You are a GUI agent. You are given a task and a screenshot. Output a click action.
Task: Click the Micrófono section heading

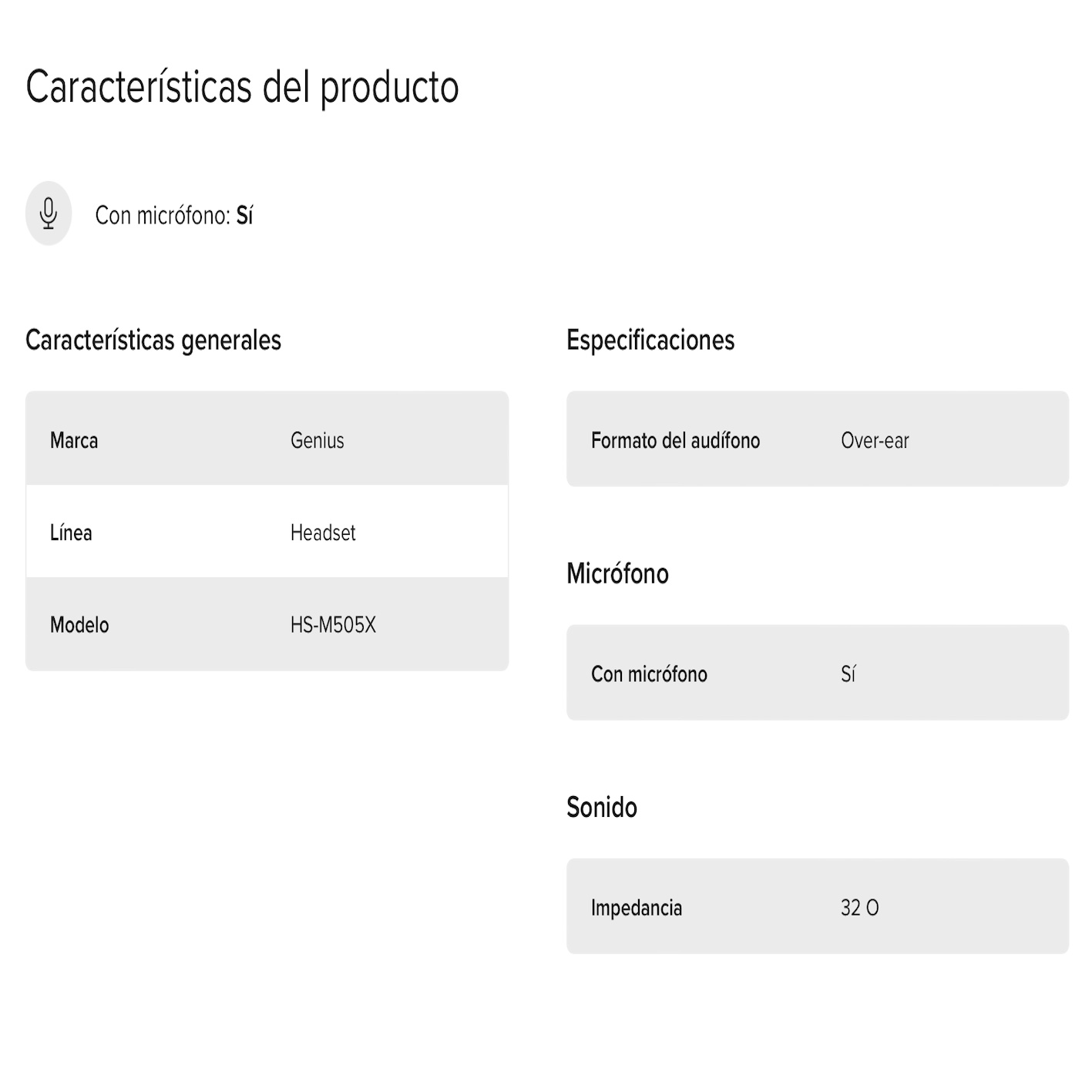(x=617, y=573)
